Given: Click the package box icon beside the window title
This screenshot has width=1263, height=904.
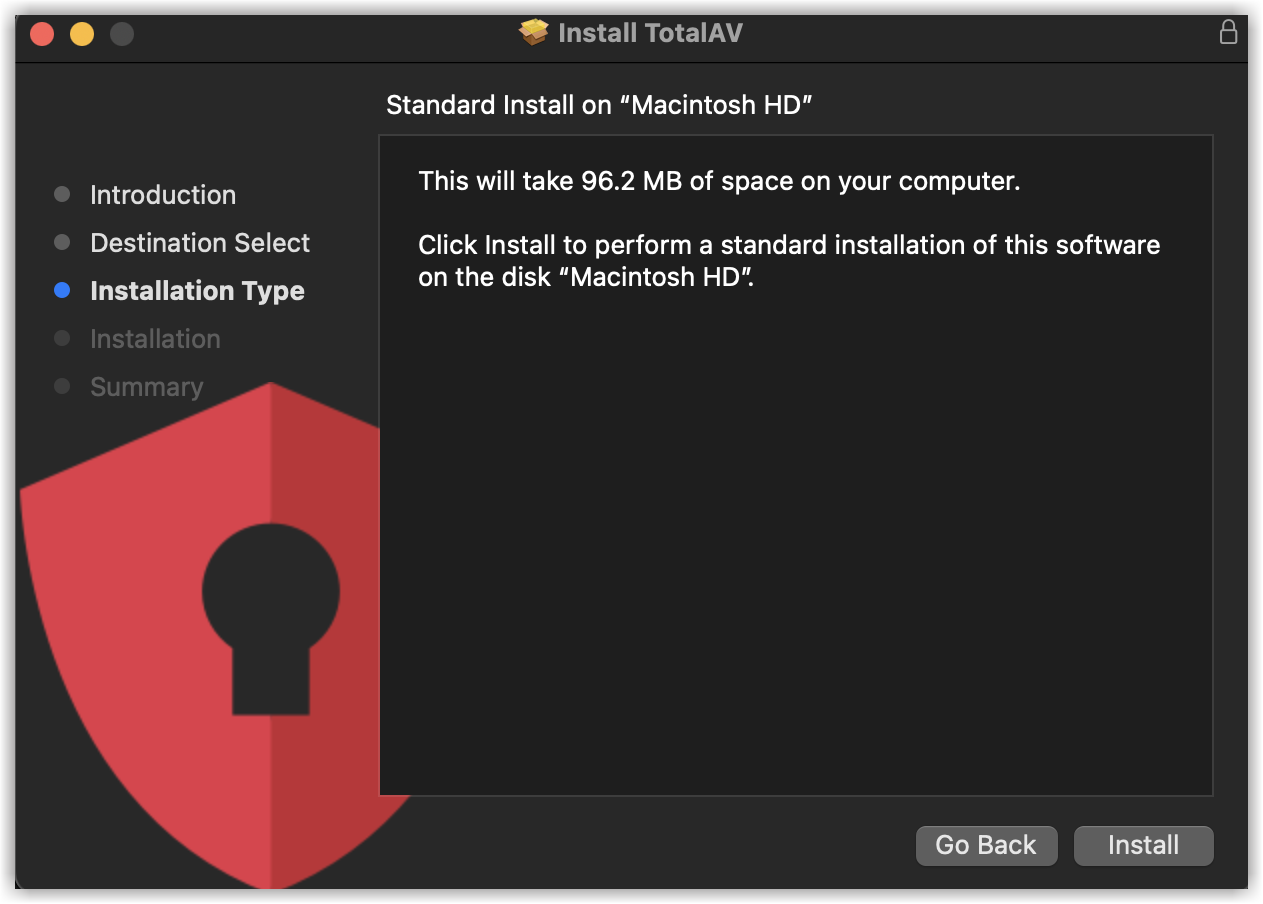Looking at the screenshot, I should tap(534, 33).
